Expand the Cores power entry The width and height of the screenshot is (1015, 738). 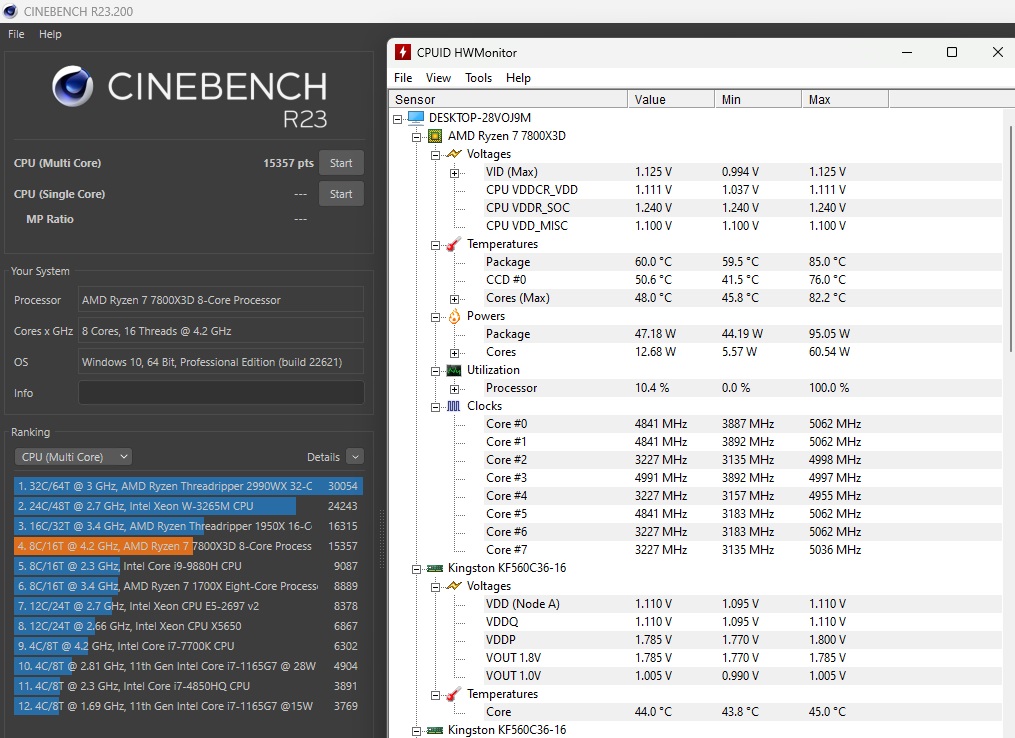pos(454,353)
